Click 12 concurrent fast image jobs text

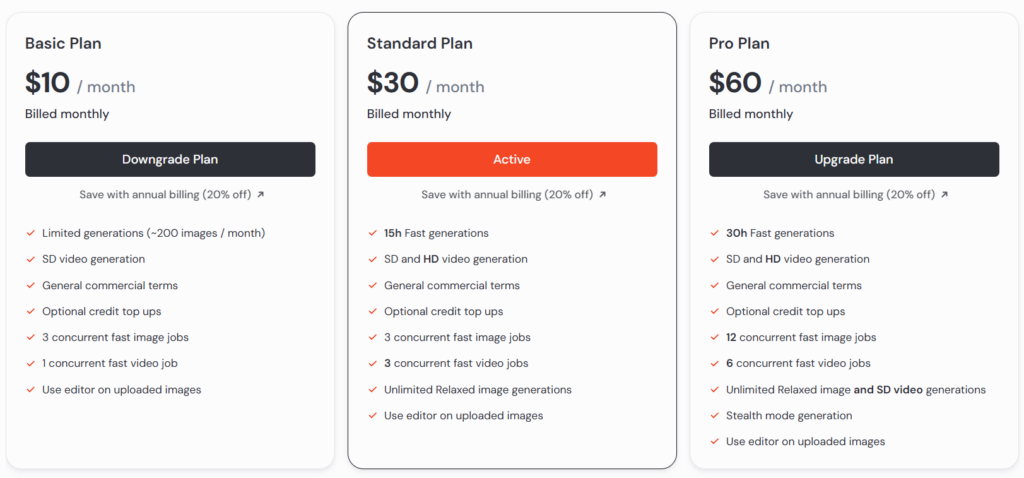pyautogui.click(x=801, y=338)
